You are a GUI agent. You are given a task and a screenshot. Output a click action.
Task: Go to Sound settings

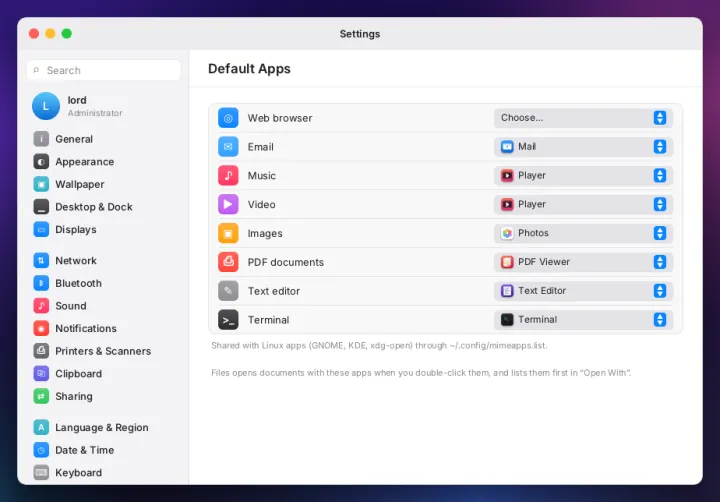(105, 305)
